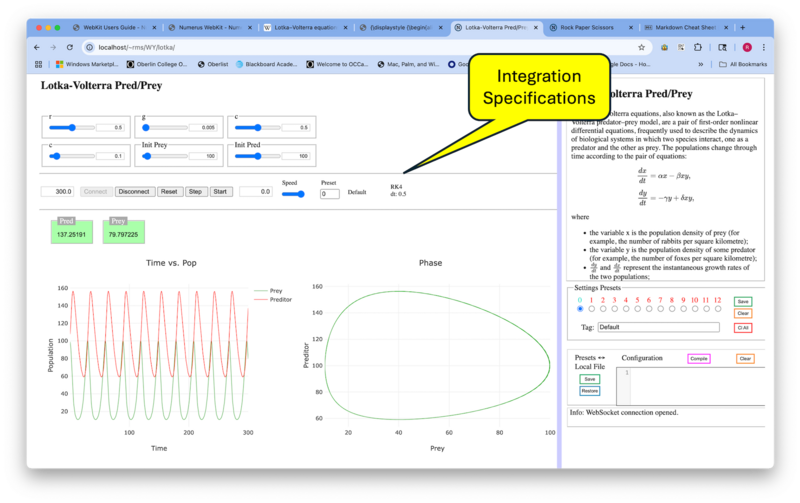Screen dimensions: 800x503
Task: Reload the page with the browser refresh icon
Action: [x=70, y=47]
